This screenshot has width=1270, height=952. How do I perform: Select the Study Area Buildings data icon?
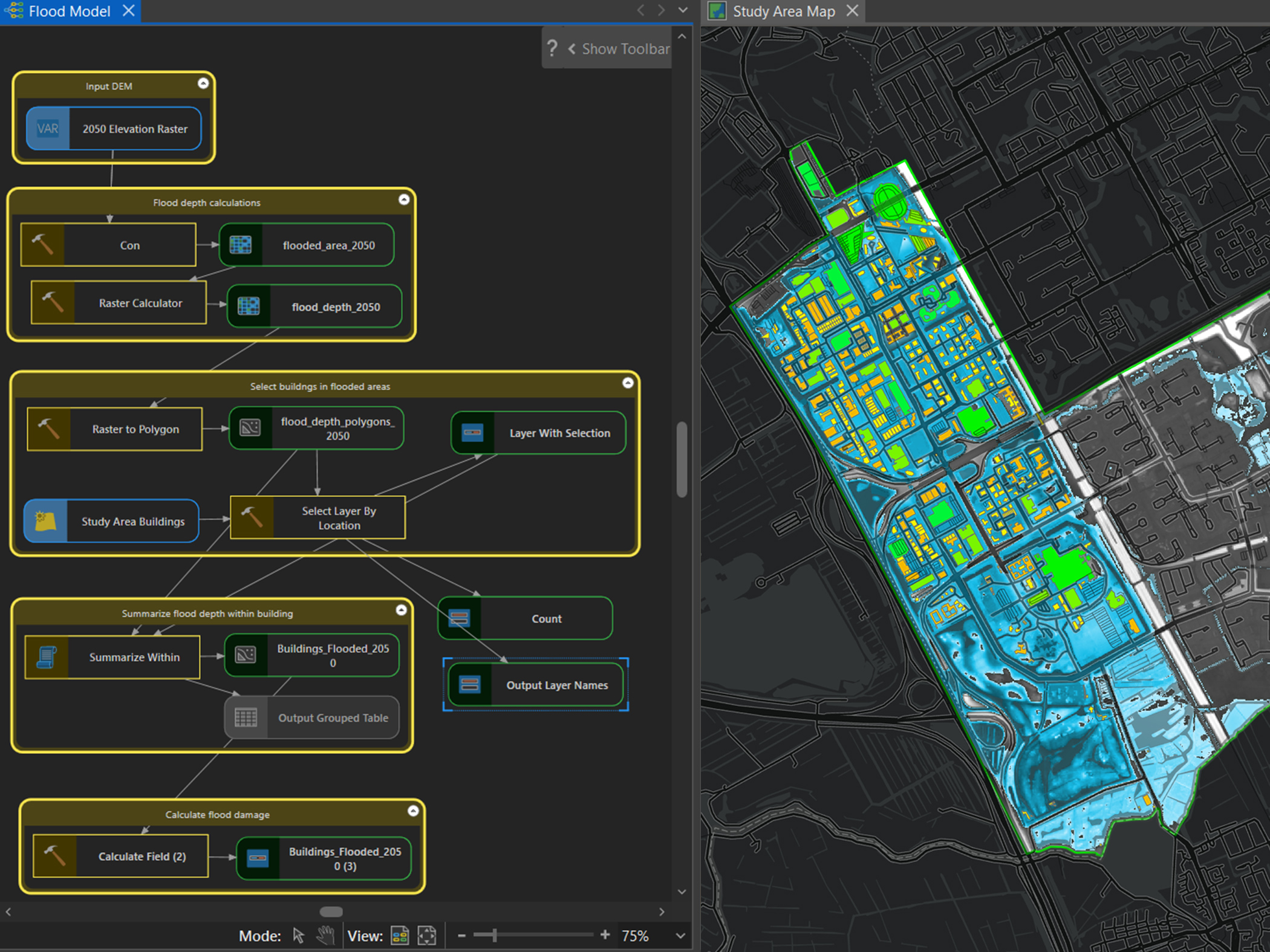click(46, 521)
